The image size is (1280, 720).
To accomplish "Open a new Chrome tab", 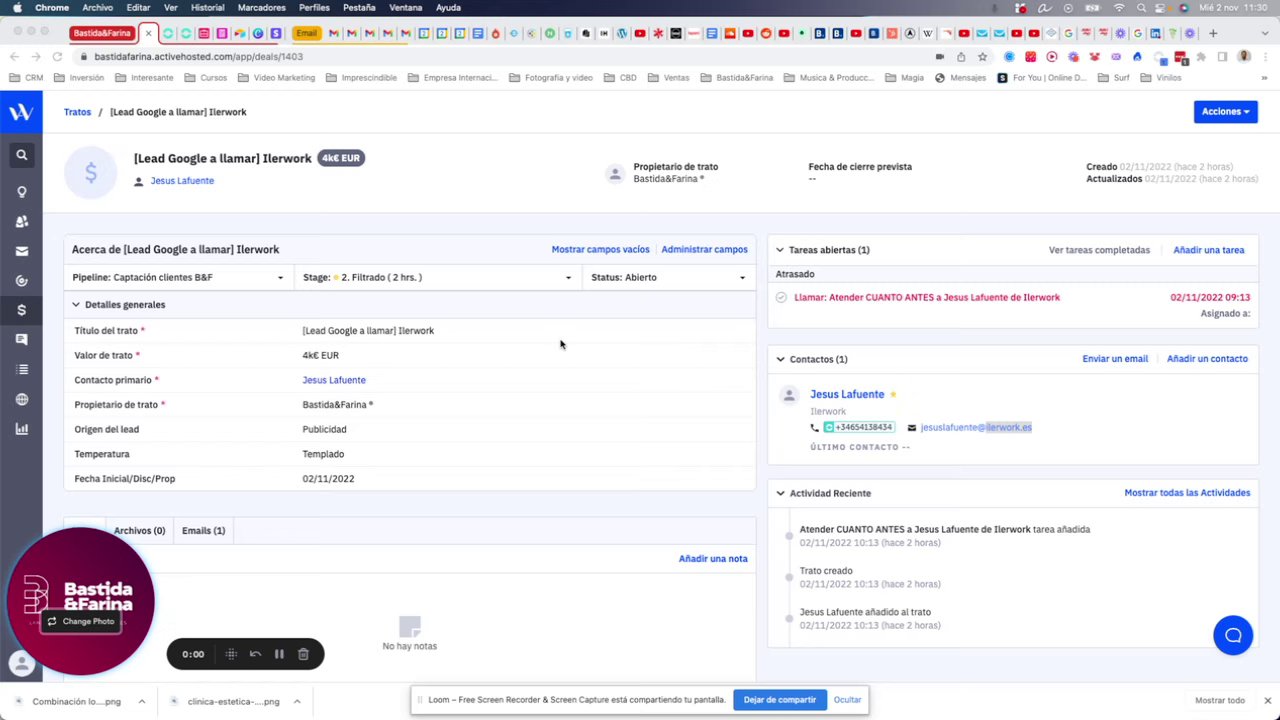I will (1213, 33).
